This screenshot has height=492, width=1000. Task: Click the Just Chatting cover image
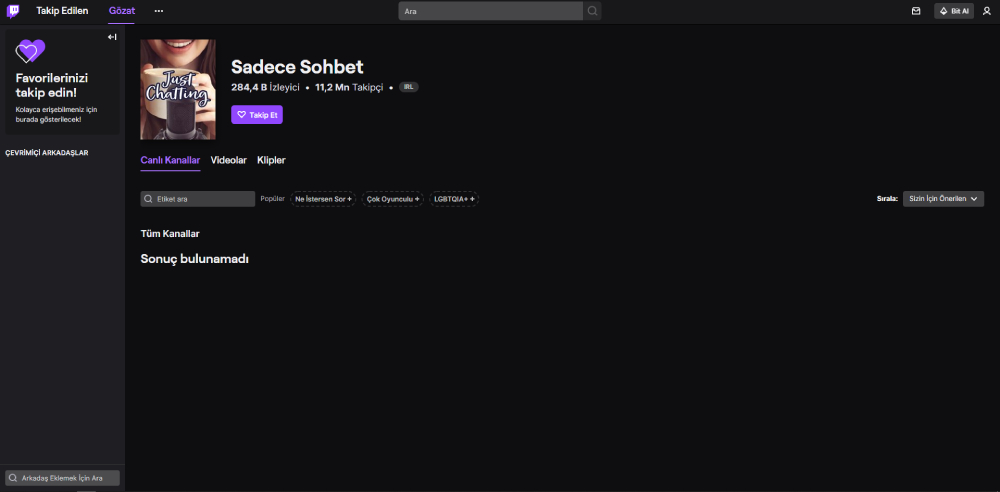[178, 89]
